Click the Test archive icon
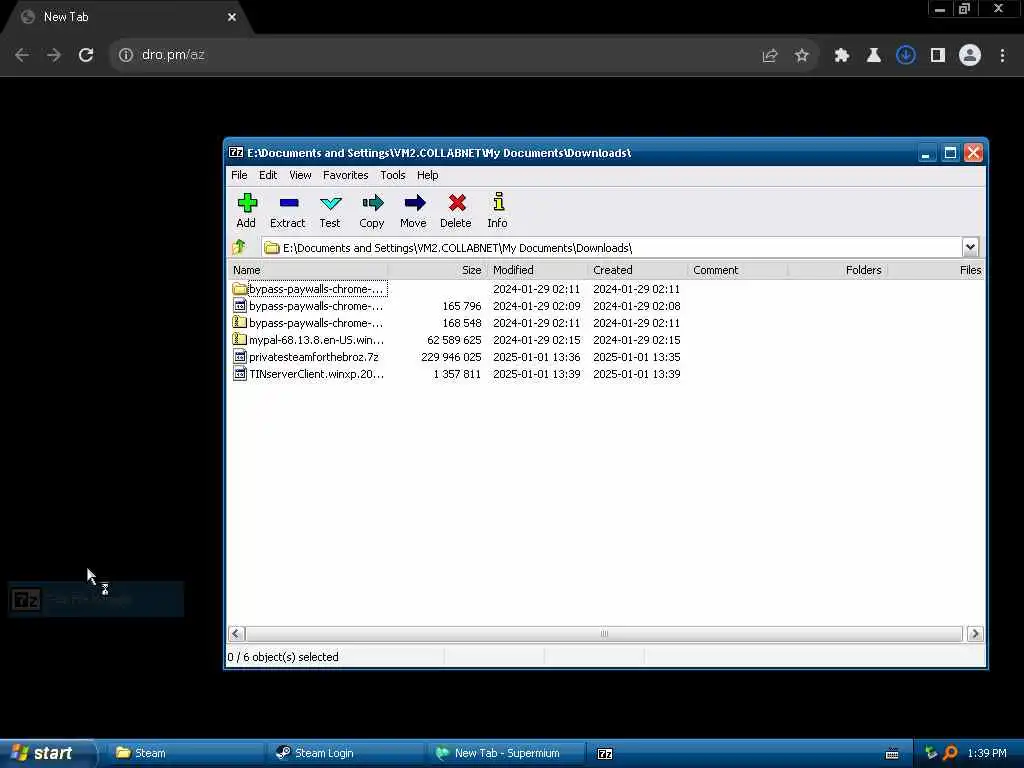The width and height of the screenshot is (1024, 768). (x=330, y=203)
